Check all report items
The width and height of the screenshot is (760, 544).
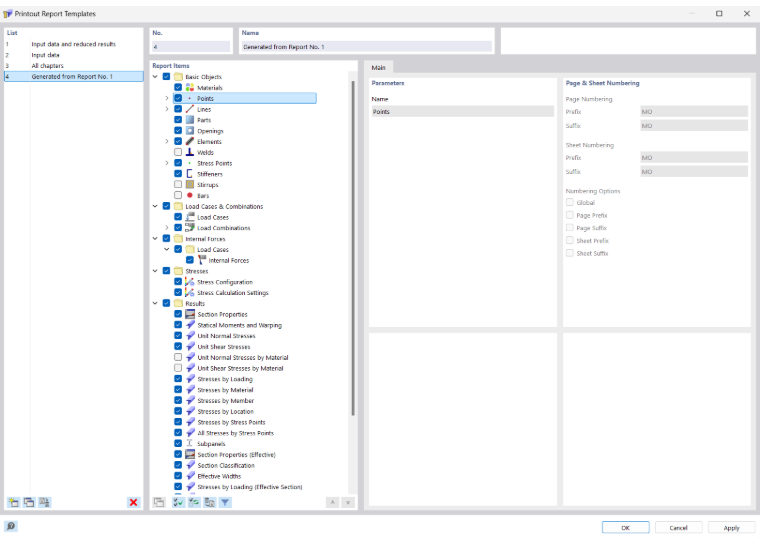(178, 502)
